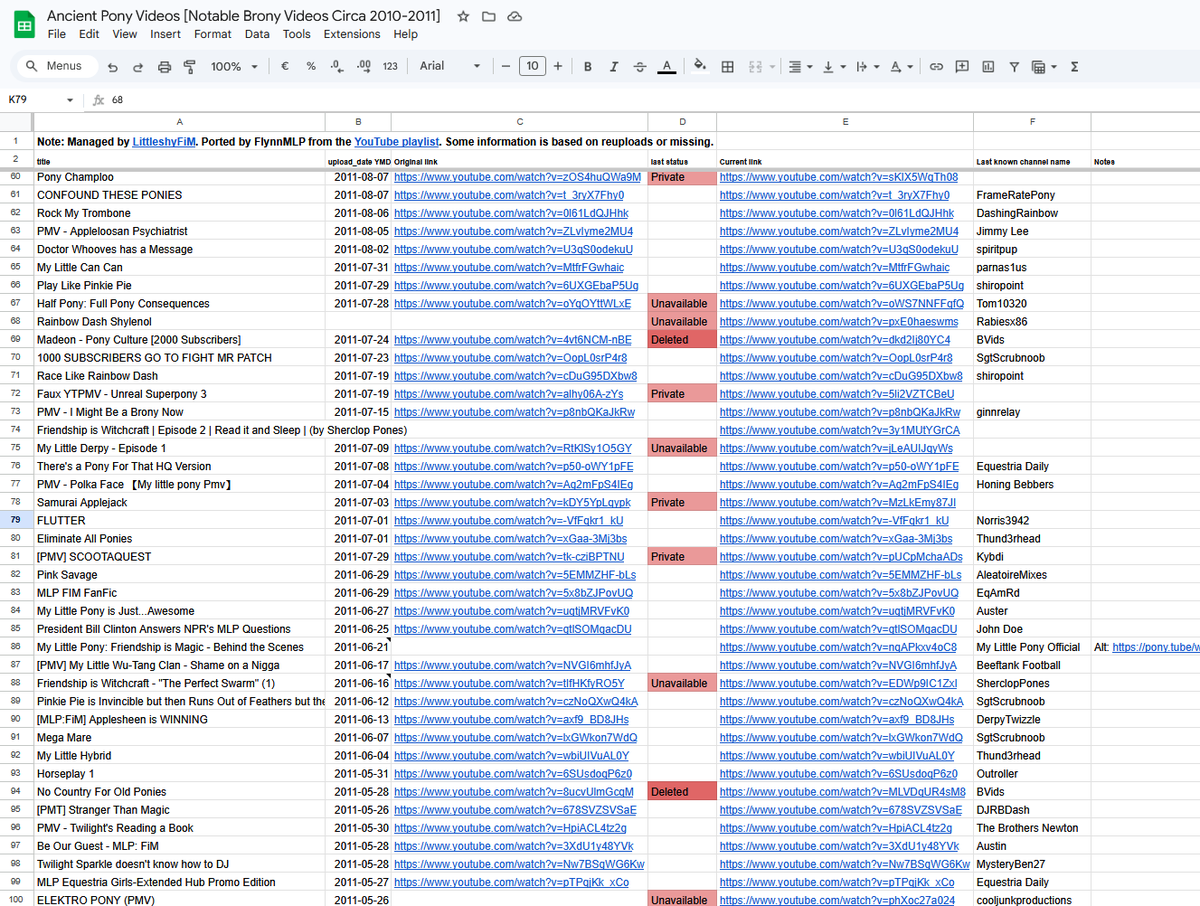This screenshot has height=906, width=1200.
Task: Select the channel cell 'Equestria Daily' in row 76
Action: pyautogui.click(x=1032, y=467)
